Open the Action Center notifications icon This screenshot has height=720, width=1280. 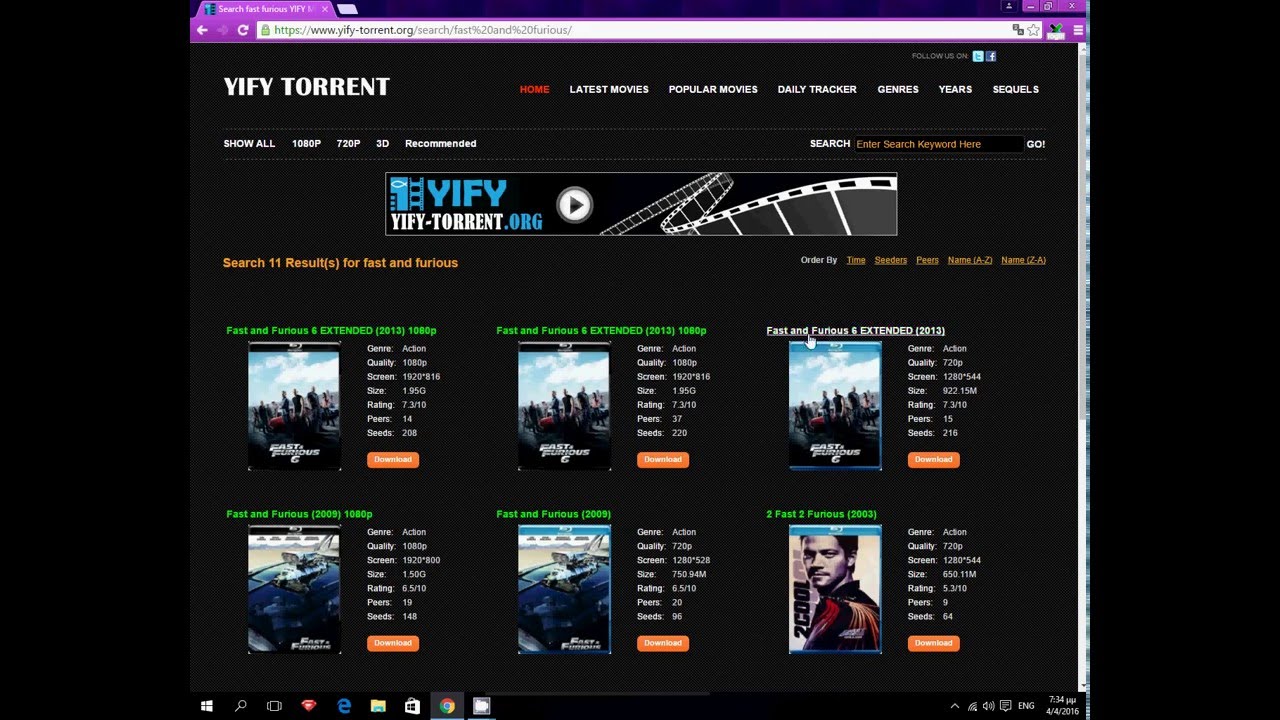click(x=1006, y=706)
